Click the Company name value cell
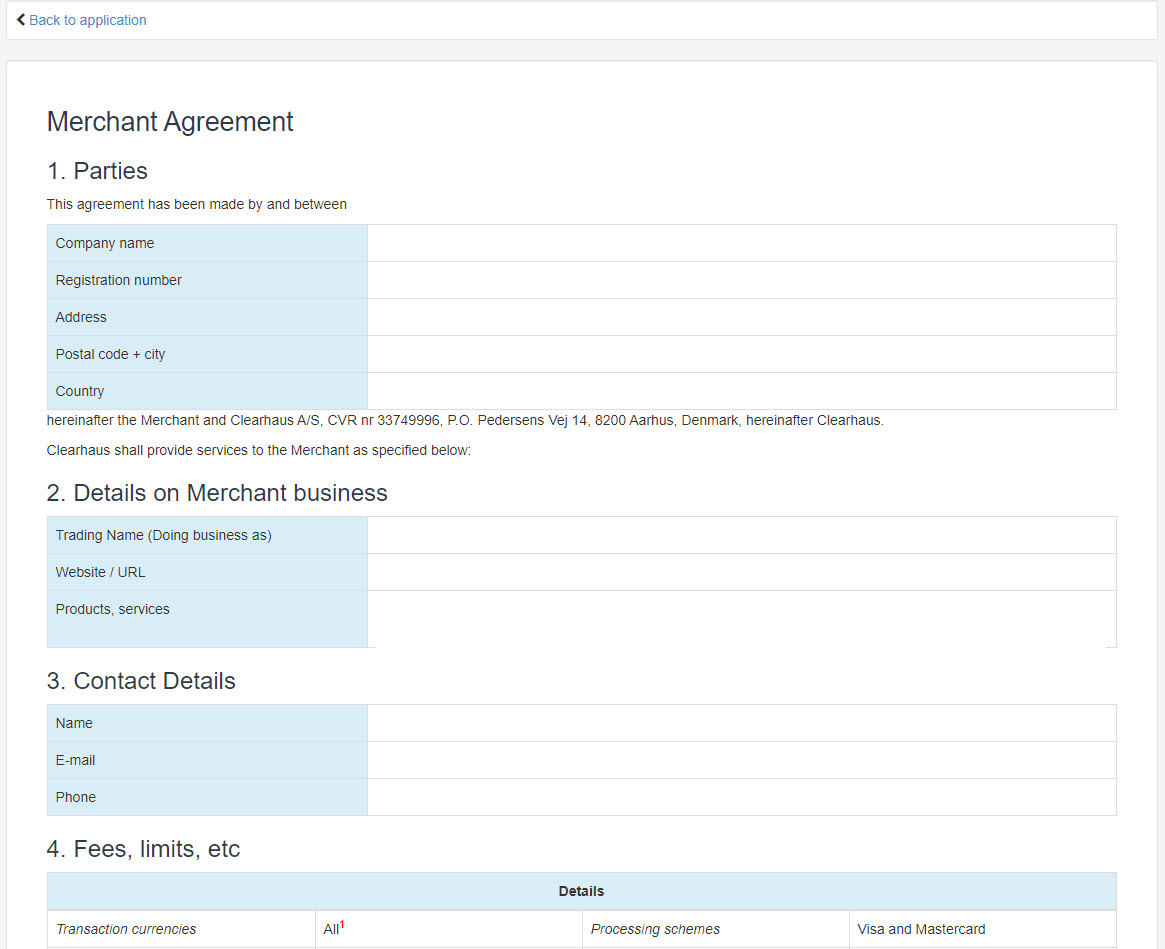Image resolution: width=1165 pixels, height=949 pixels. pyautogui.click(x=741, y=243)
